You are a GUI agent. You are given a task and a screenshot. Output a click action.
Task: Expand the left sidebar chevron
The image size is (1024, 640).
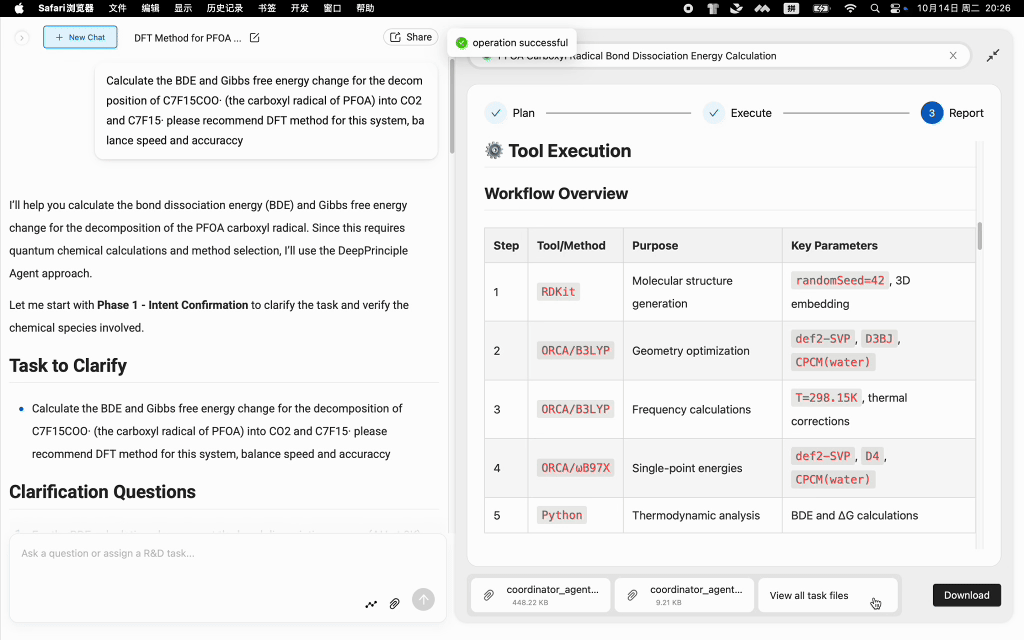(x=22, y=38)
